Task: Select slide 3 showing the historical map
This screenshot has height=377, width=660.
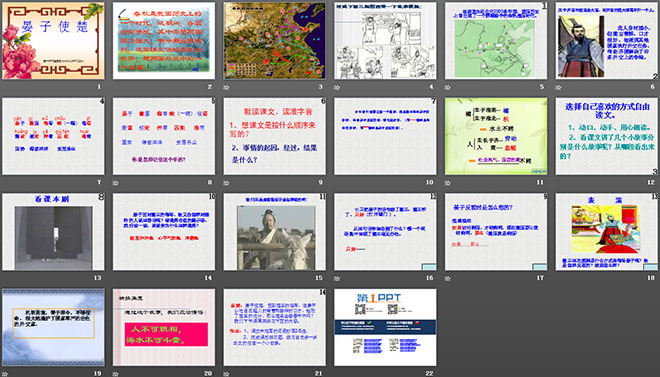Action: point(274,40)
